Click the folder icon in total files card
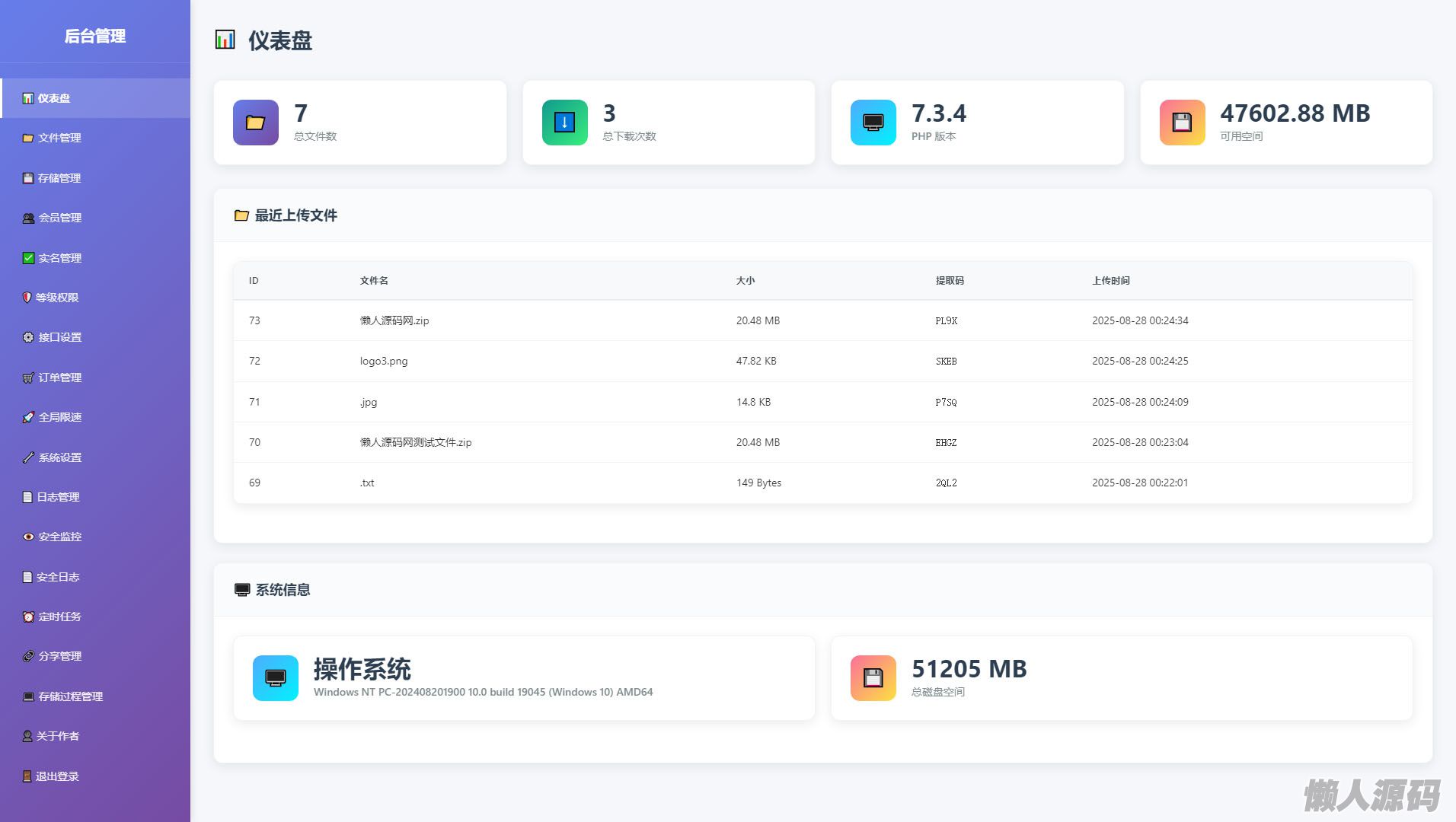Viewport: 1456px width, 822px height. [x=255, y=123]
